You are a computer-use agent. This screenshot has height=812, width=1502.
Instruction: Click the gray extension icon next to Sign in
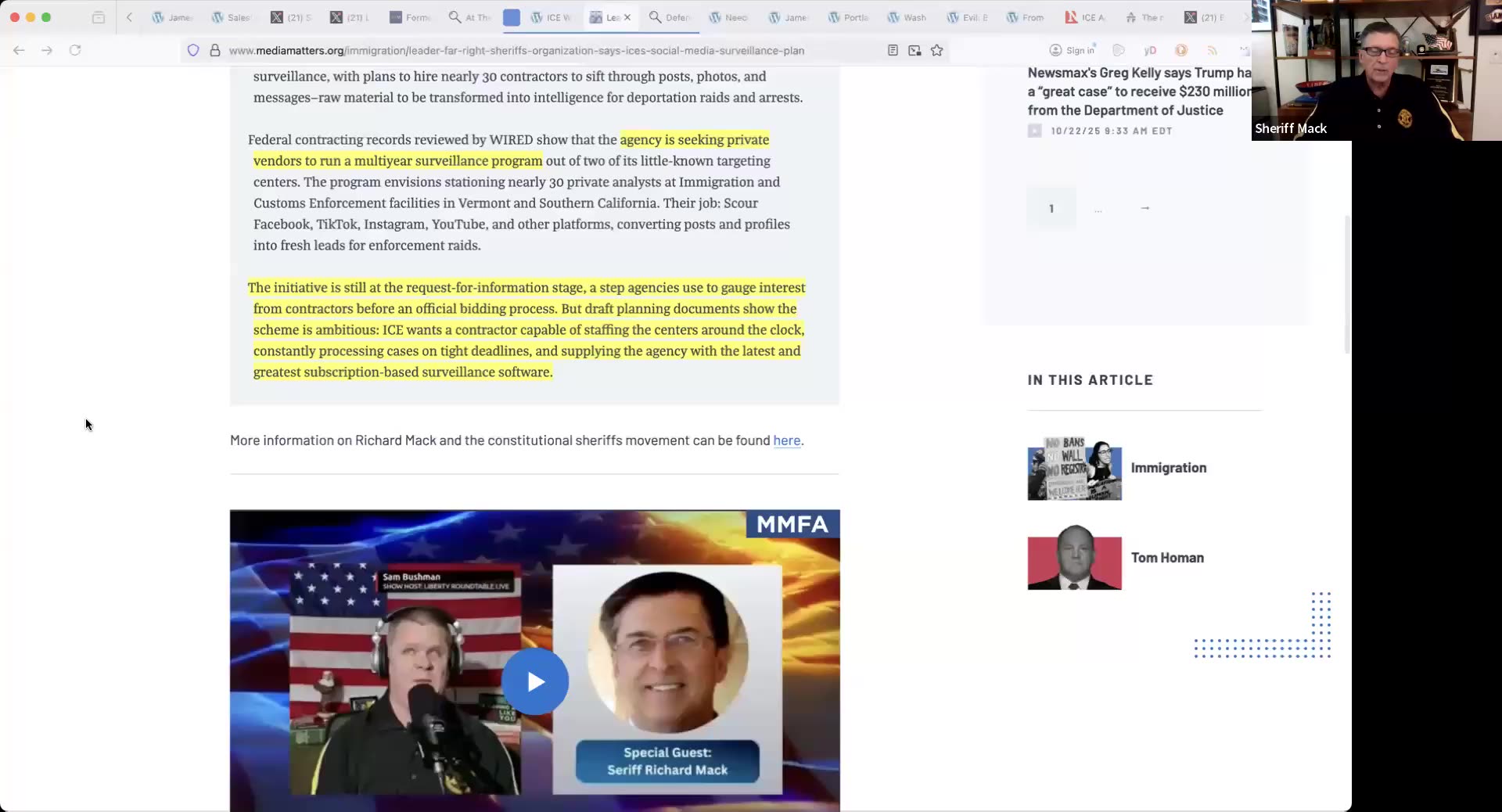click(1119, 50)
